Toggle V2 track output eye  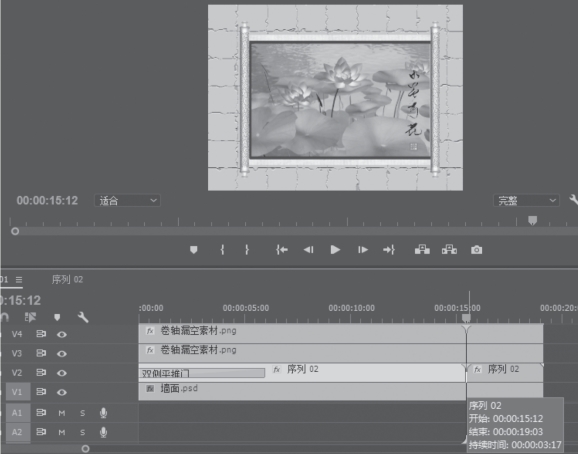pos(62,373)
